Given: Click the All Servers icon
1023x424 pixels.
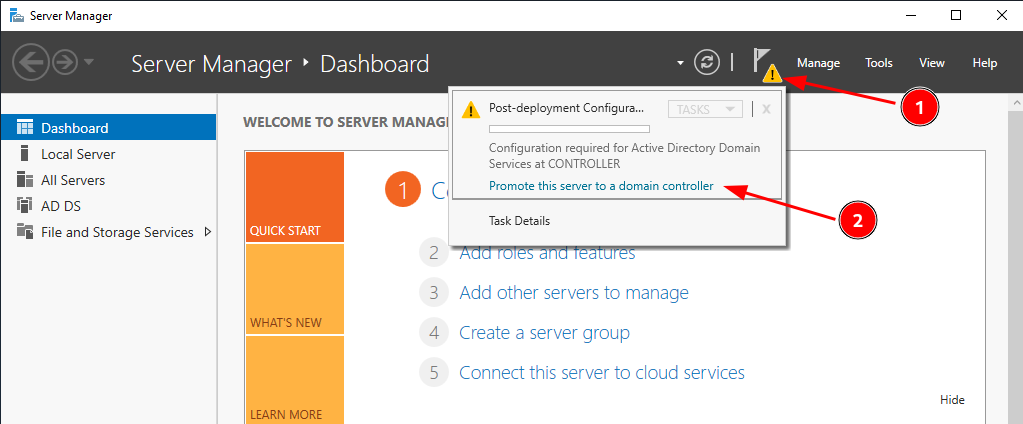Looking at the screenshot, I should click(x=25, y=179).
